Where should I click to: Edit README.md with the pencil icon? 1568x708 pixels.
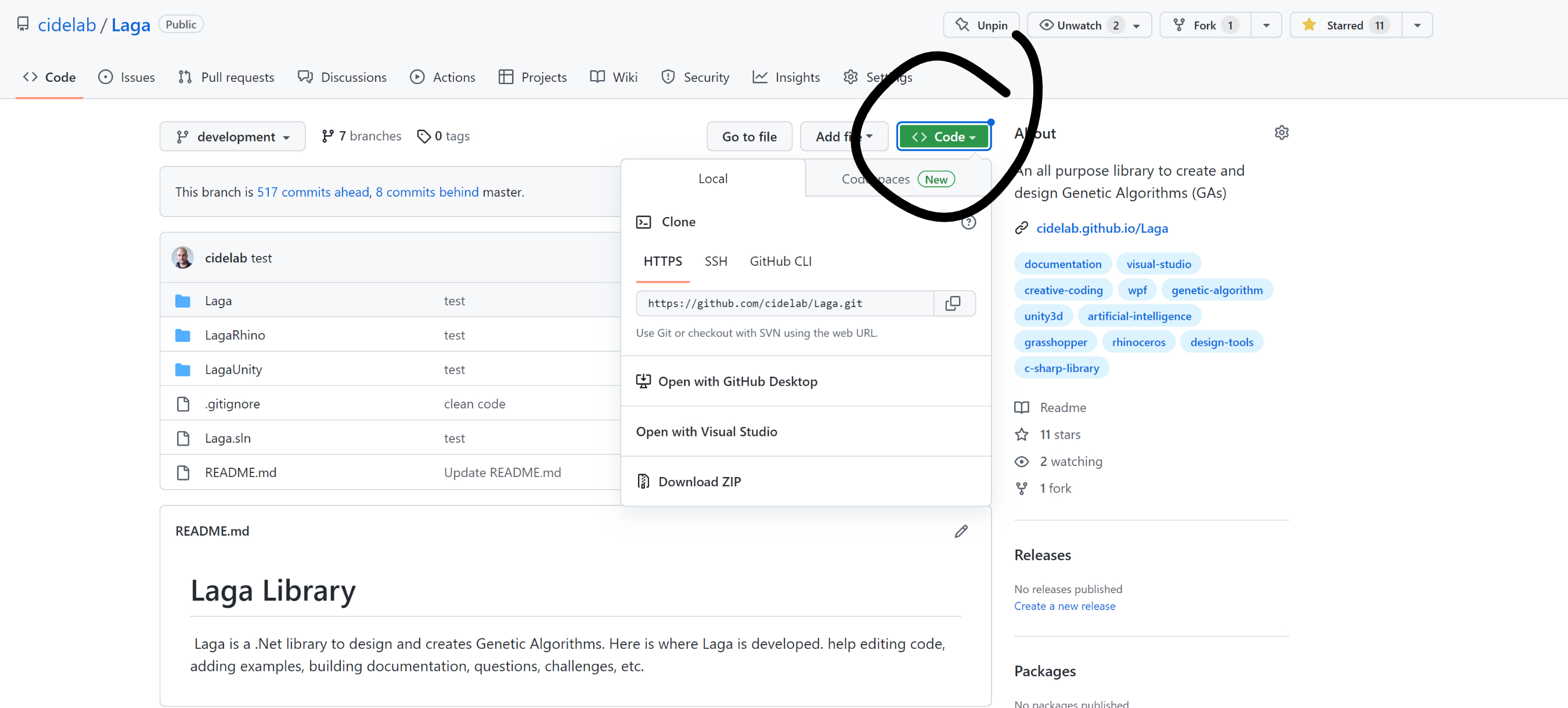(x=961, y=531)
